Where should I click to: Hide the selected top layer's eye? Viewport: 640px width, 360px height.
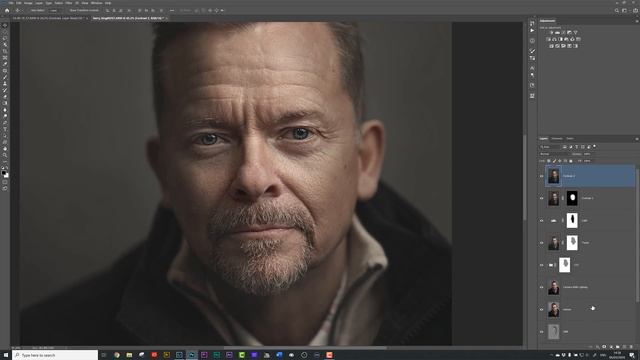[542, 176]
